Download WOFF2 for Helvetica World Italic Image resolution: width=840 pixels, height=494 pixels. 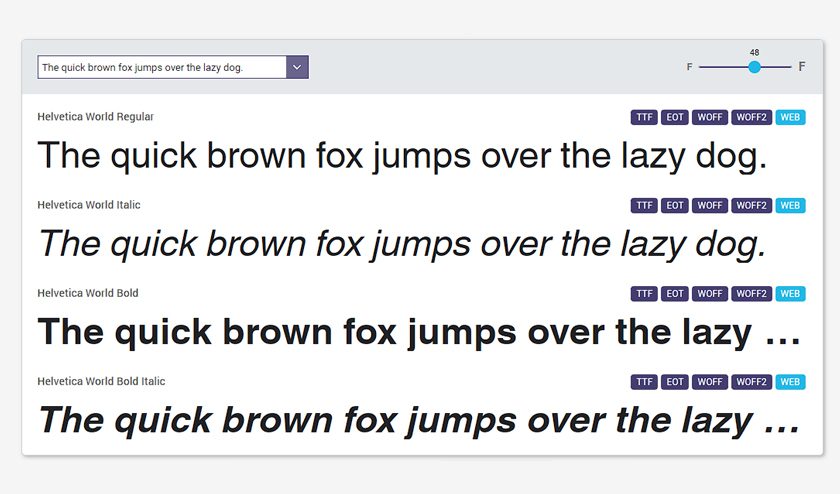752,206
